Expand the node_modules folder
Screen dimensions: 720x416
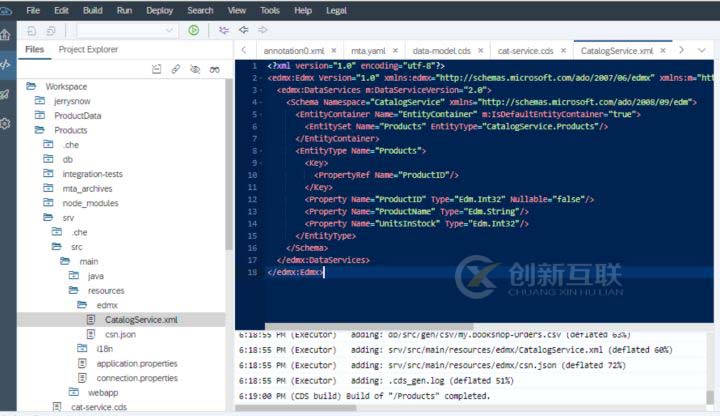pos(48,202)
